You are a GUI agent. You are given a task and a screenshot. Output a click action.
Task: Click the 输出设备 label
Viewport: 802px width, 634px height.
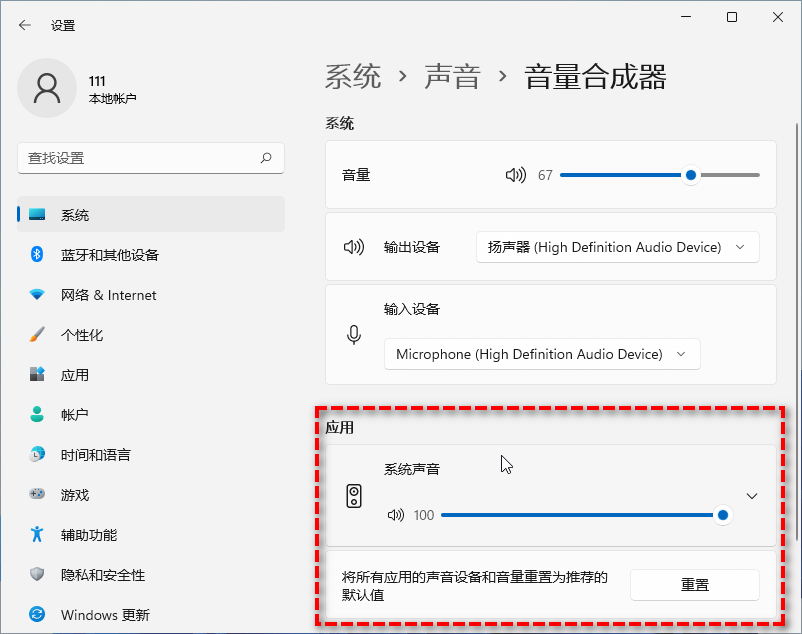(412, 247)
